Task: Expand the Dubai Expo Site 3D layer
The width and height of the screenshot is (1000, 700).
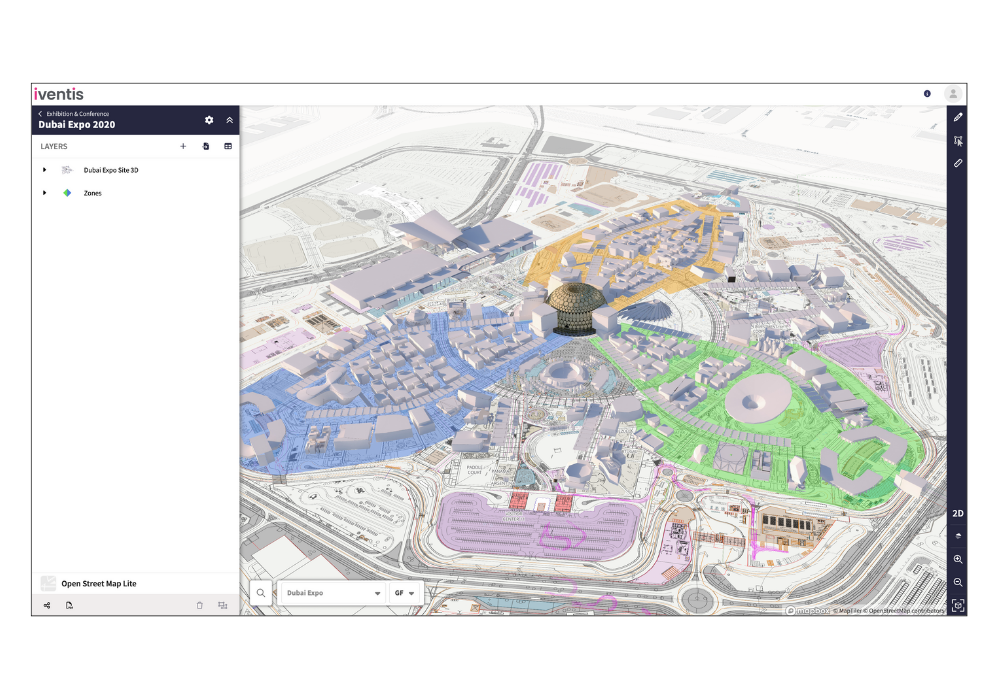Action: tap(45, 170)
